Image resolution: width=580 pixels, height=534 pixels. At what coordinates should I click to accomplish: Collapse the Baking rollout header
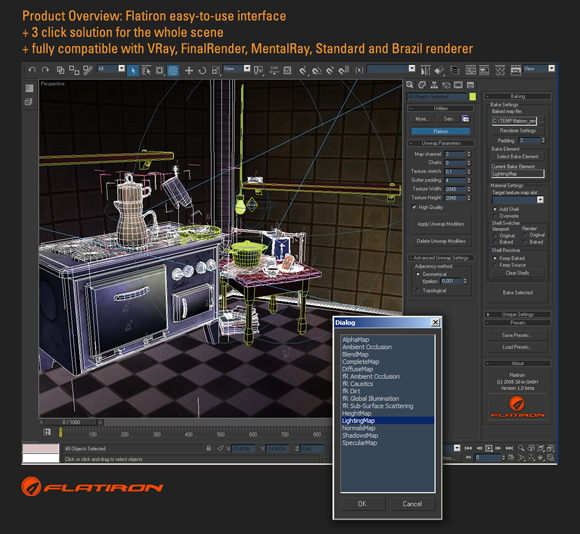click(517, 96)
